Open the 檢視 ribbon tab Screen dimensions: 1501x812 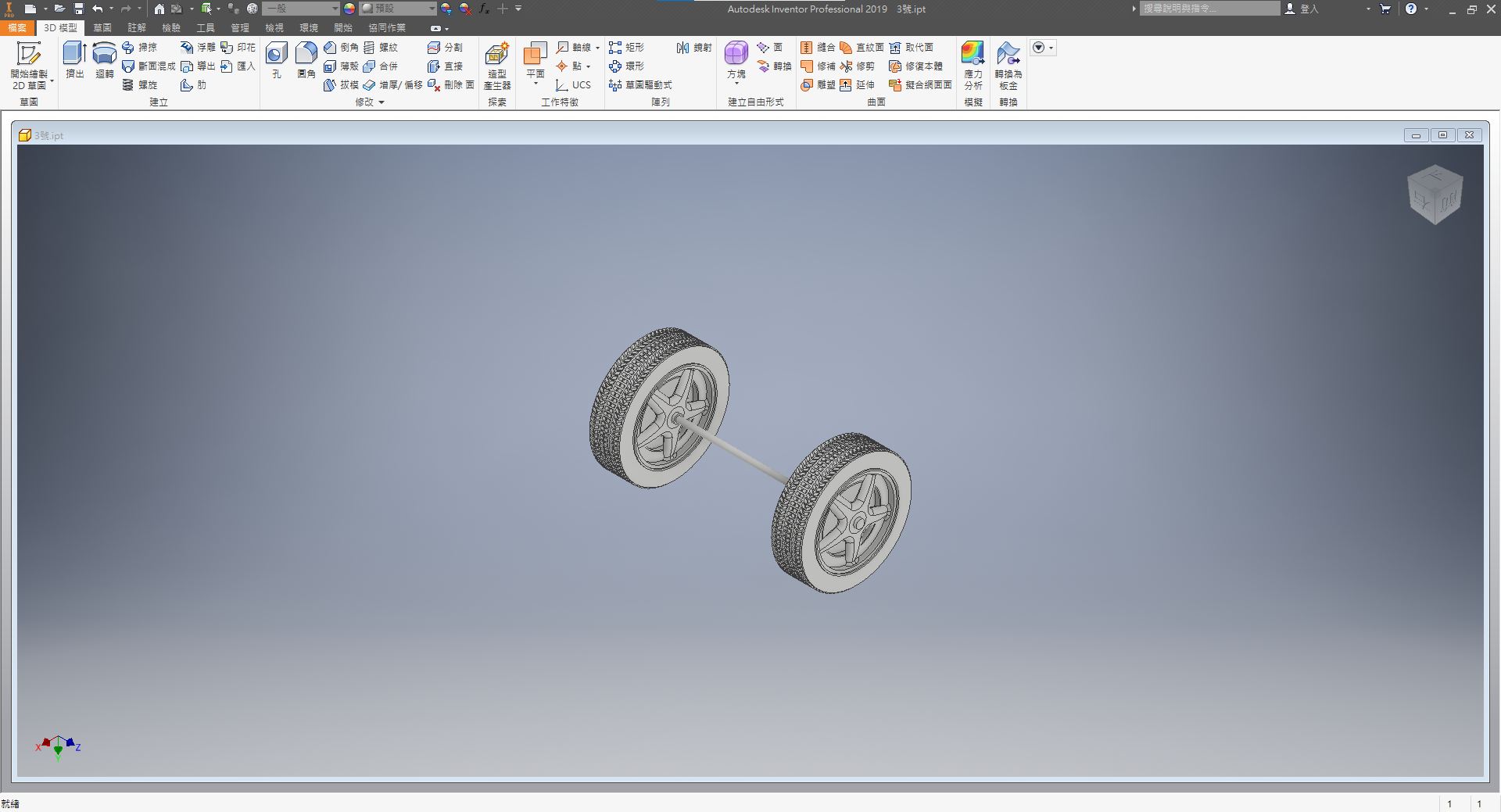(x=274, y=27)
